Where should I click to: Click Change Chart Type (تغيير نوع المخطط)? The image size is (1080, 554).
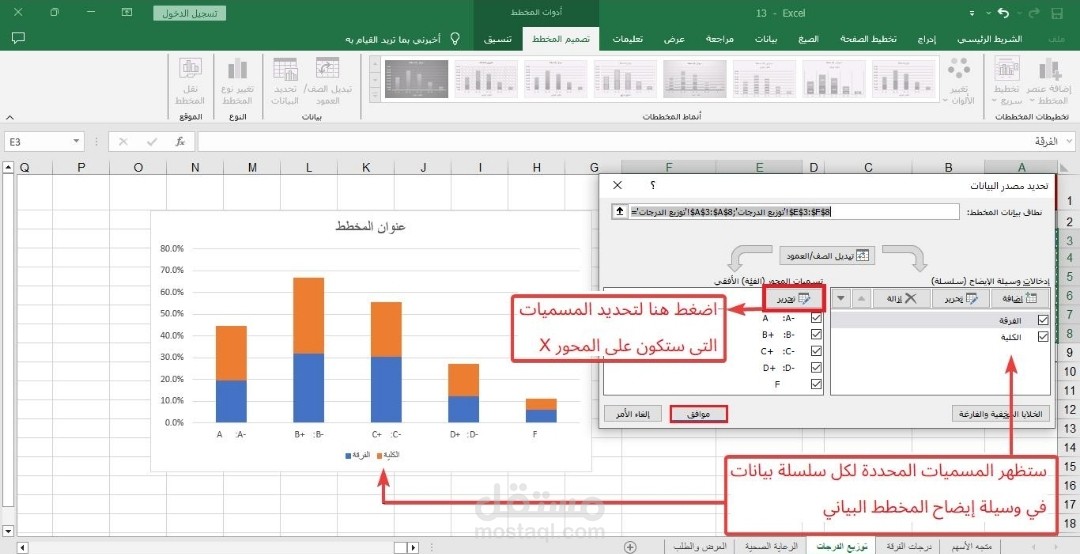tap(238, 81)
